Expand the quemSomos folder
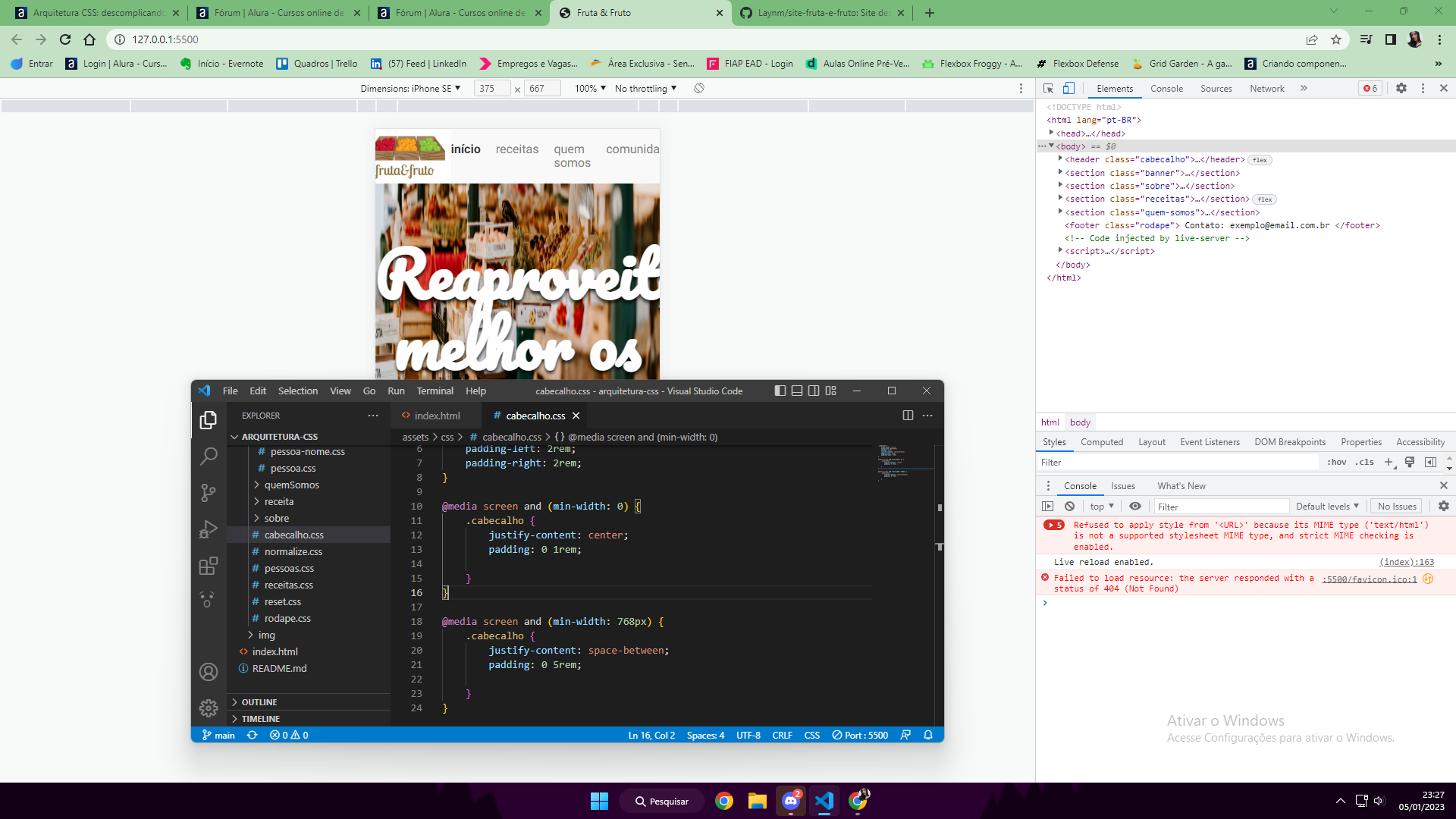Screen dimensions: 1456x819 click(291, 485)
